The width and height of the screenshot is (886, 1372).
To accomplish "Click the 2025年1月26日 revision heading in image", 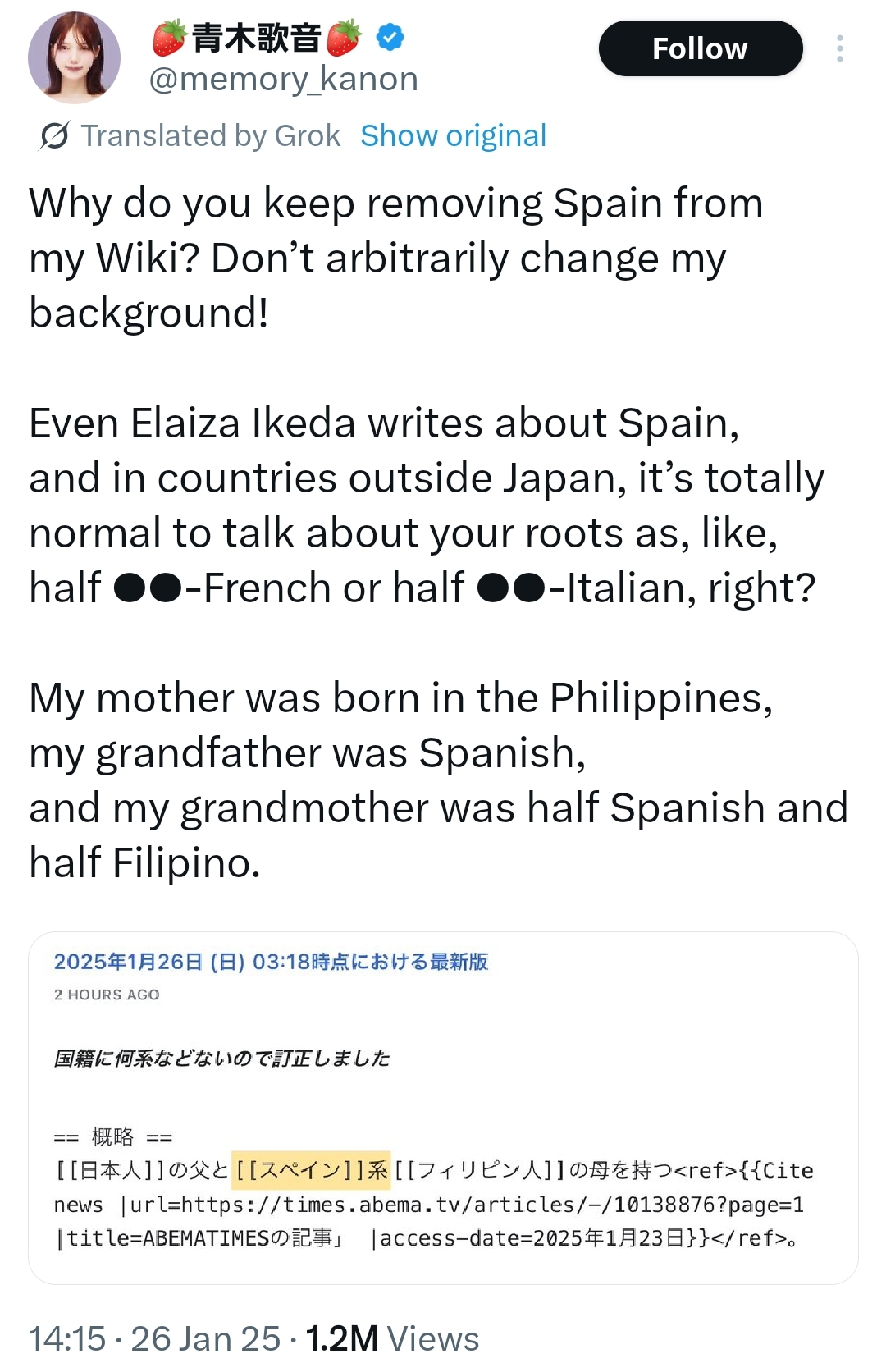I will pos(271,962).
